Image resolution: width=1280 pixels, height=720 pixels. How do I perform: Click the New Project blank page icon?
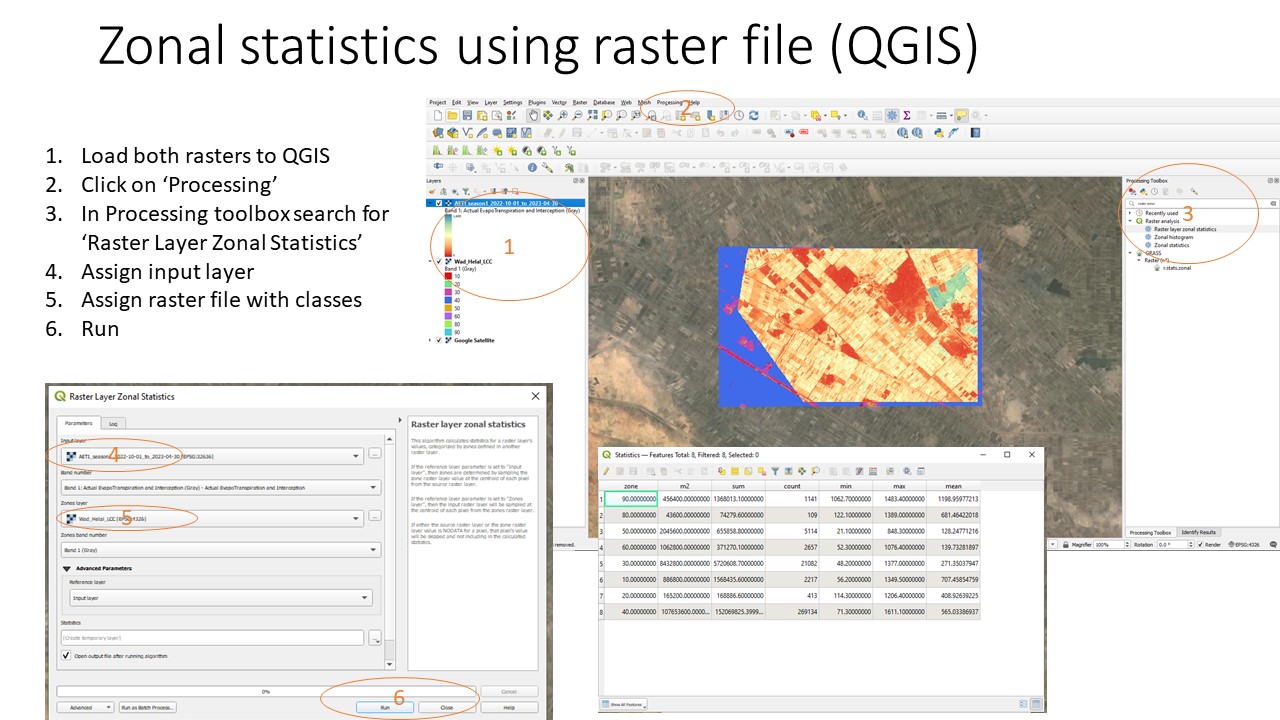pos(438,116)
